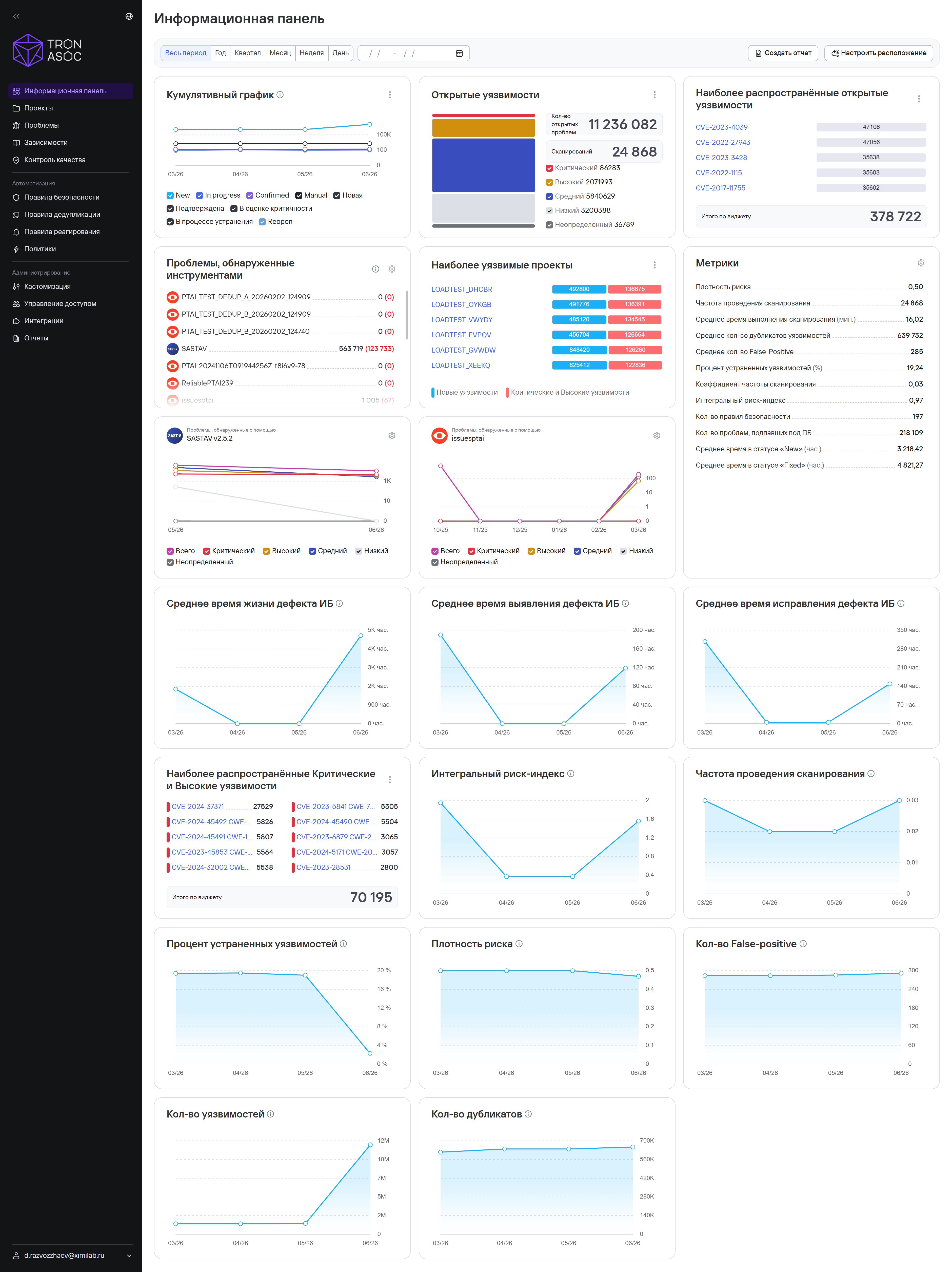Click info icon beside Плотность риска title
The width and height of the screenshot is (952, 1272).
[519, 944]
